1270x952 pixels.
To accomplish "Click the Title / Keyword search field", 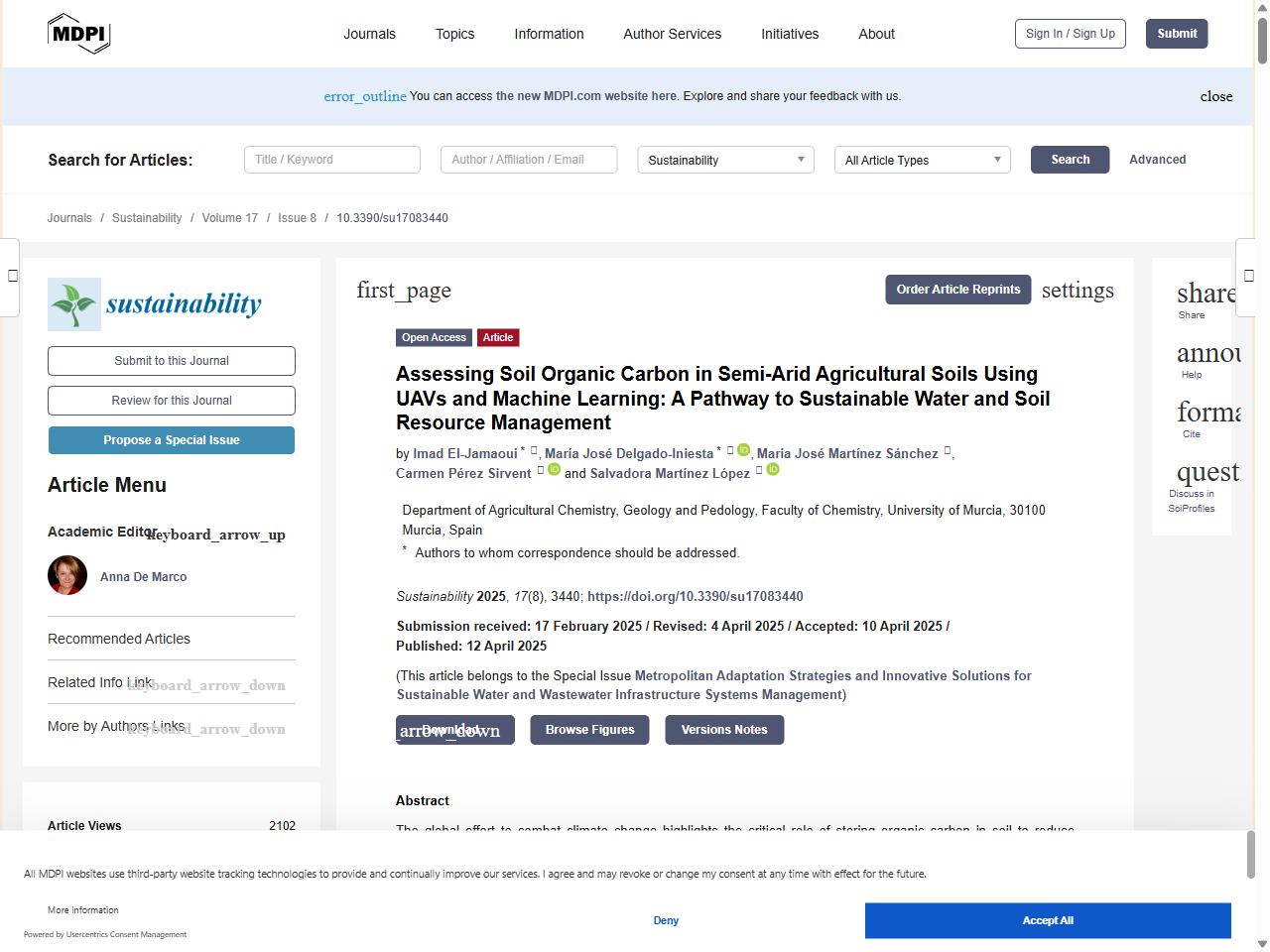I will pyautogui.click(x=332, y=160).
